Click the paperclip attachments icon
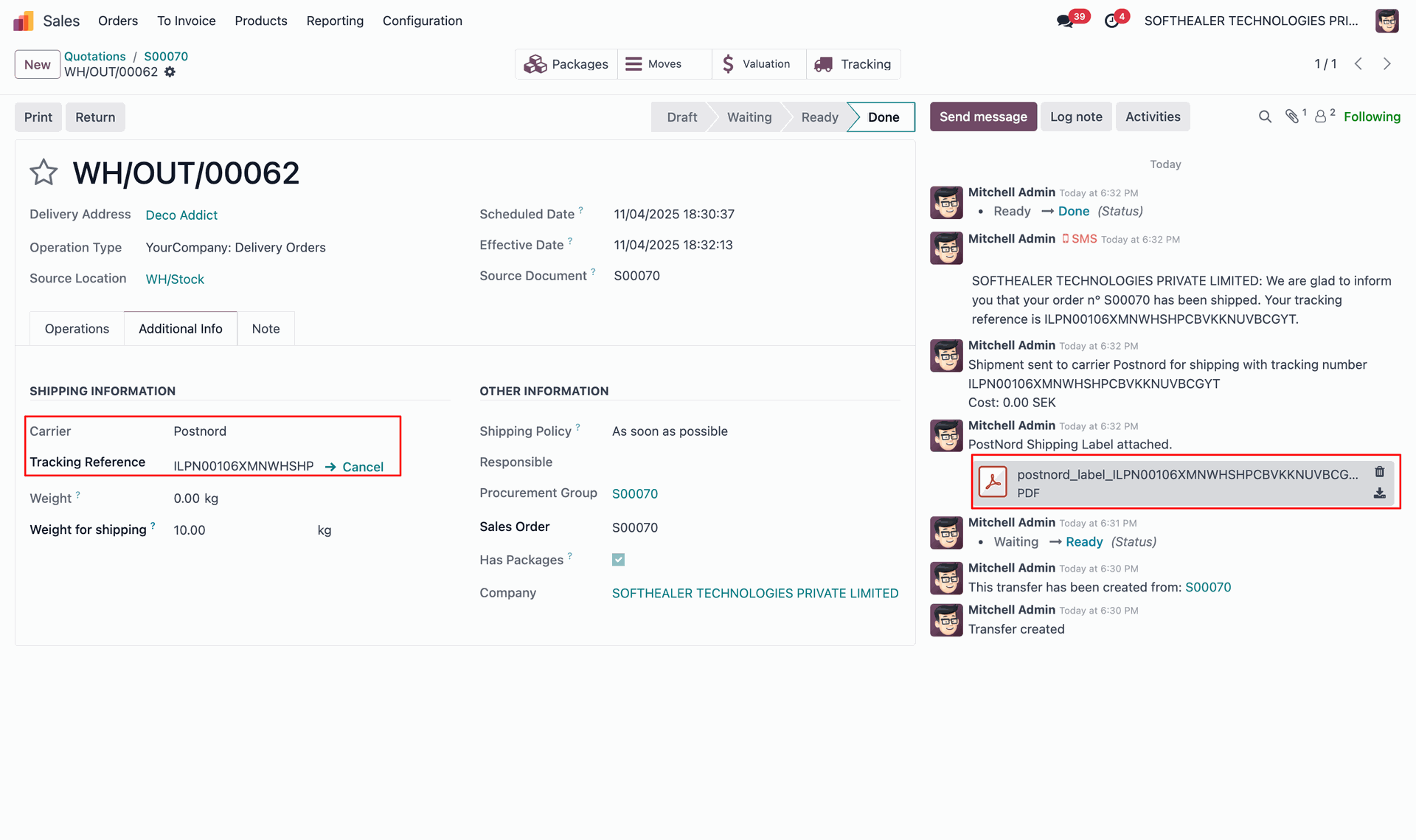The height and width of the screenshot is (840, 1416). point(1291,117)
